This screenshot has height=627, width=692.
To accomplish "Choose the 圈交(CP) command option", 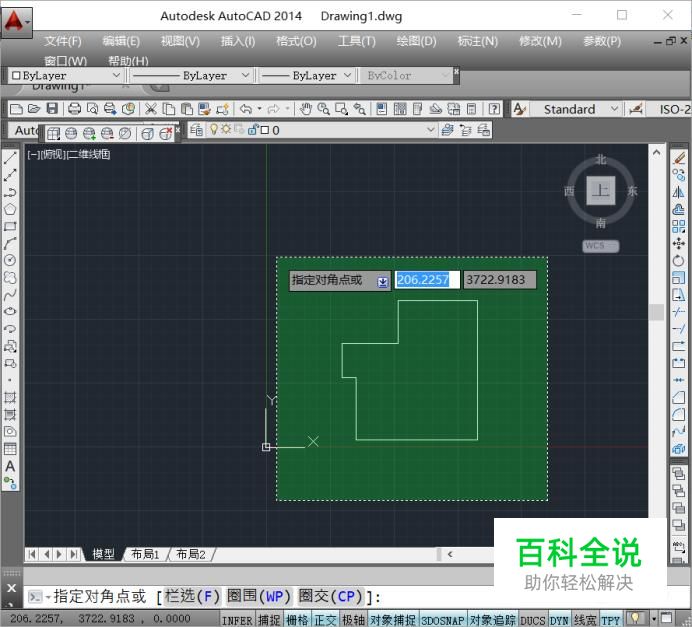I will tap(331, 597).
